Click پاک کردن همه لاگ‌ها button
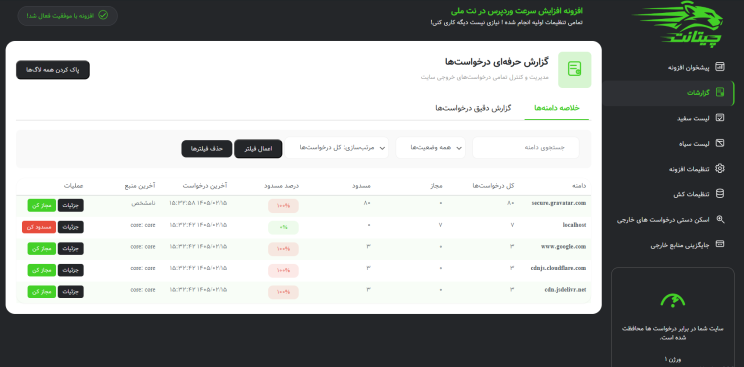744x367 pixels. coord(53,70)
